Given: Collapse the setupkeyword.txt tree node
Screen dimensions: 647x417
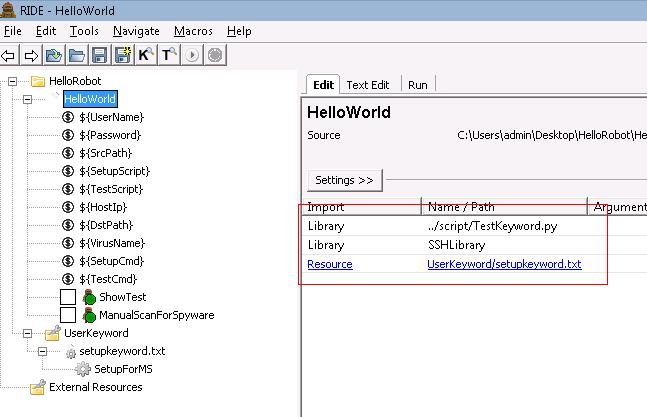Looking at the screenshot, I should pos(42,351).
